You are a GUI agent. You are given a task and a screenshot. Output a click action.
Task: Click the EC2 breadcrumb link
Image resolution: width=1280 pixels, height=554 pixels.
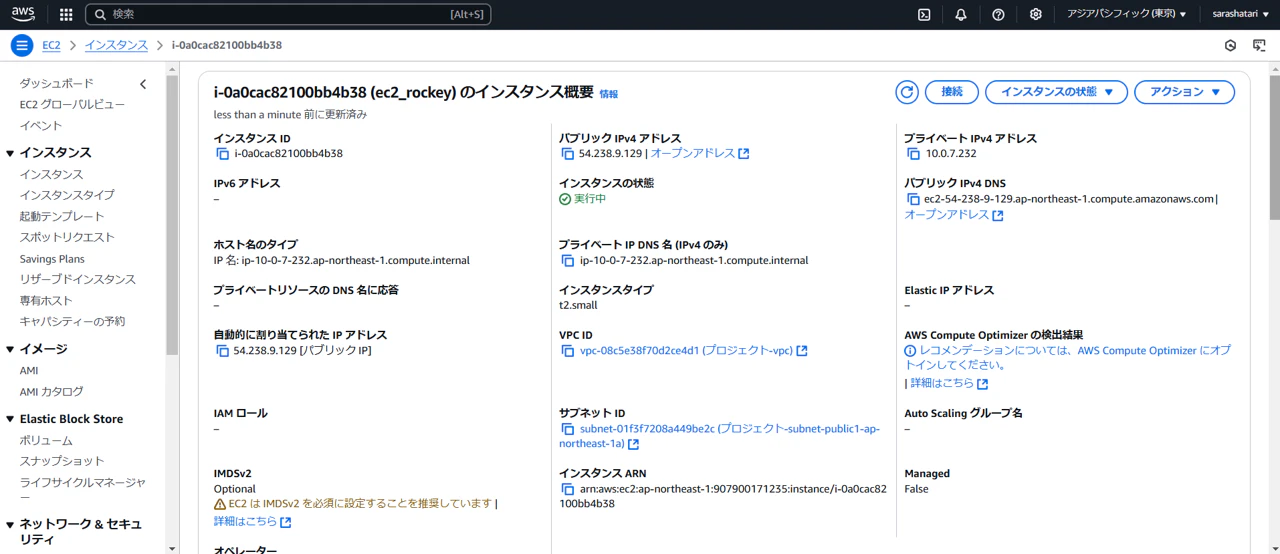51,45
